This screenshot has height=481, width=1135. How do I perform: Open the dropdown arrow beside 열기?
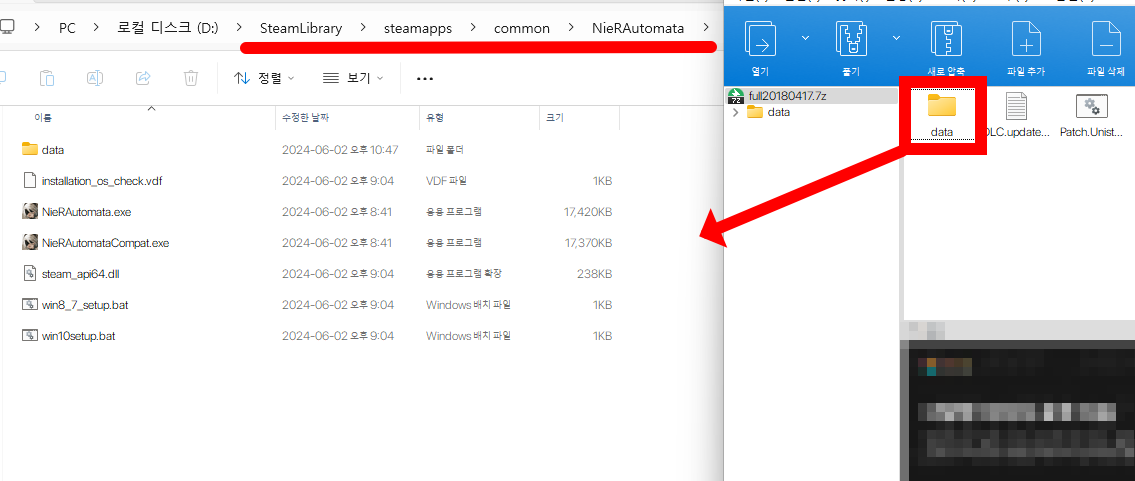805,38
